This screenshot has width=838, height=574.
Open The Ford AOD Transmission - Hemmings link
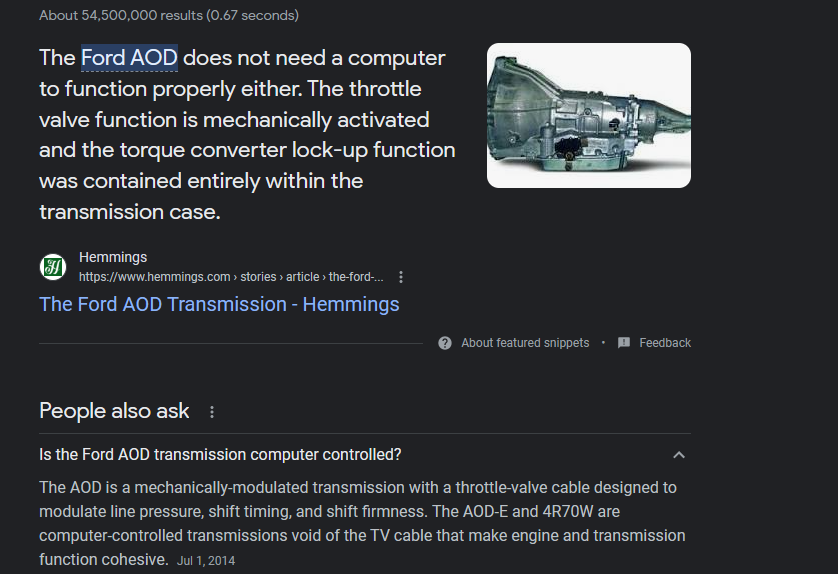(x=219, y=304)
